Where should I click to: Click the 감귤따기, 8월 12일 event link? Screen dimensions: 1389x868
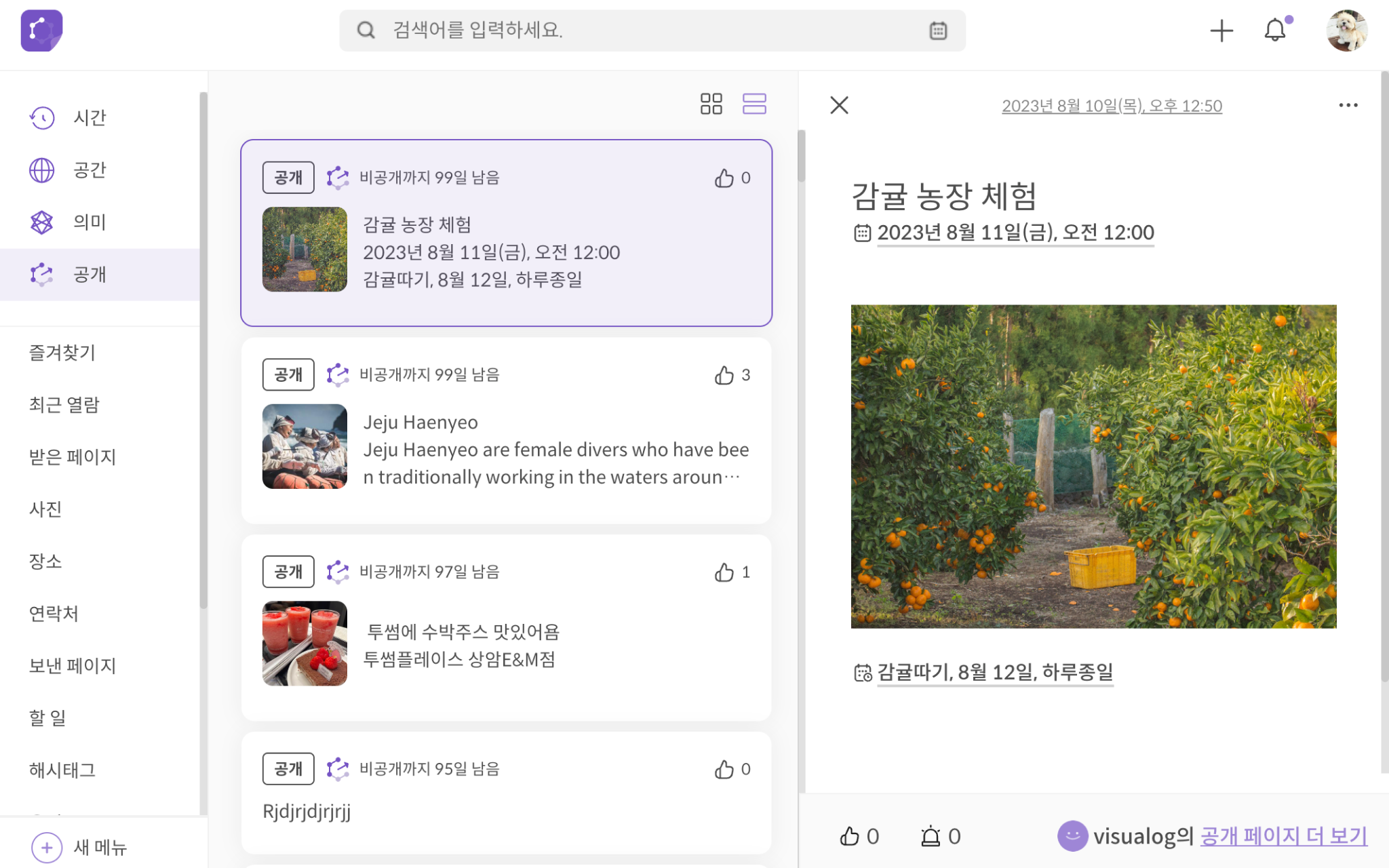995,672
